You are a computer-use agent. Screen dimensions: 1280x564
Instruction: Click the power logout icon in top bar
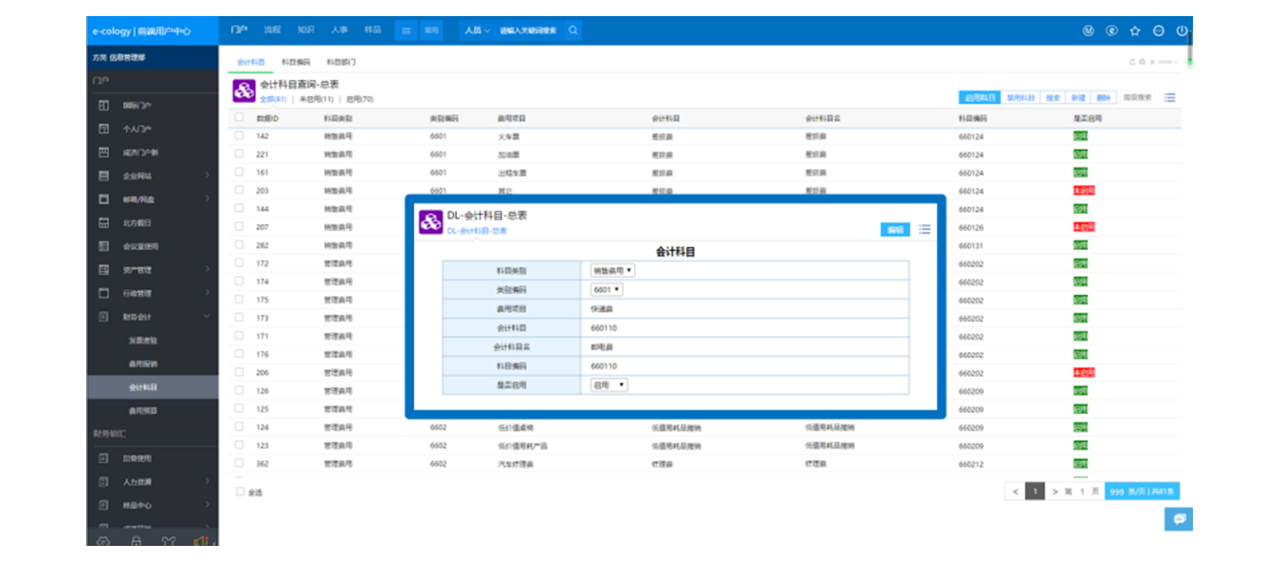1182,31
